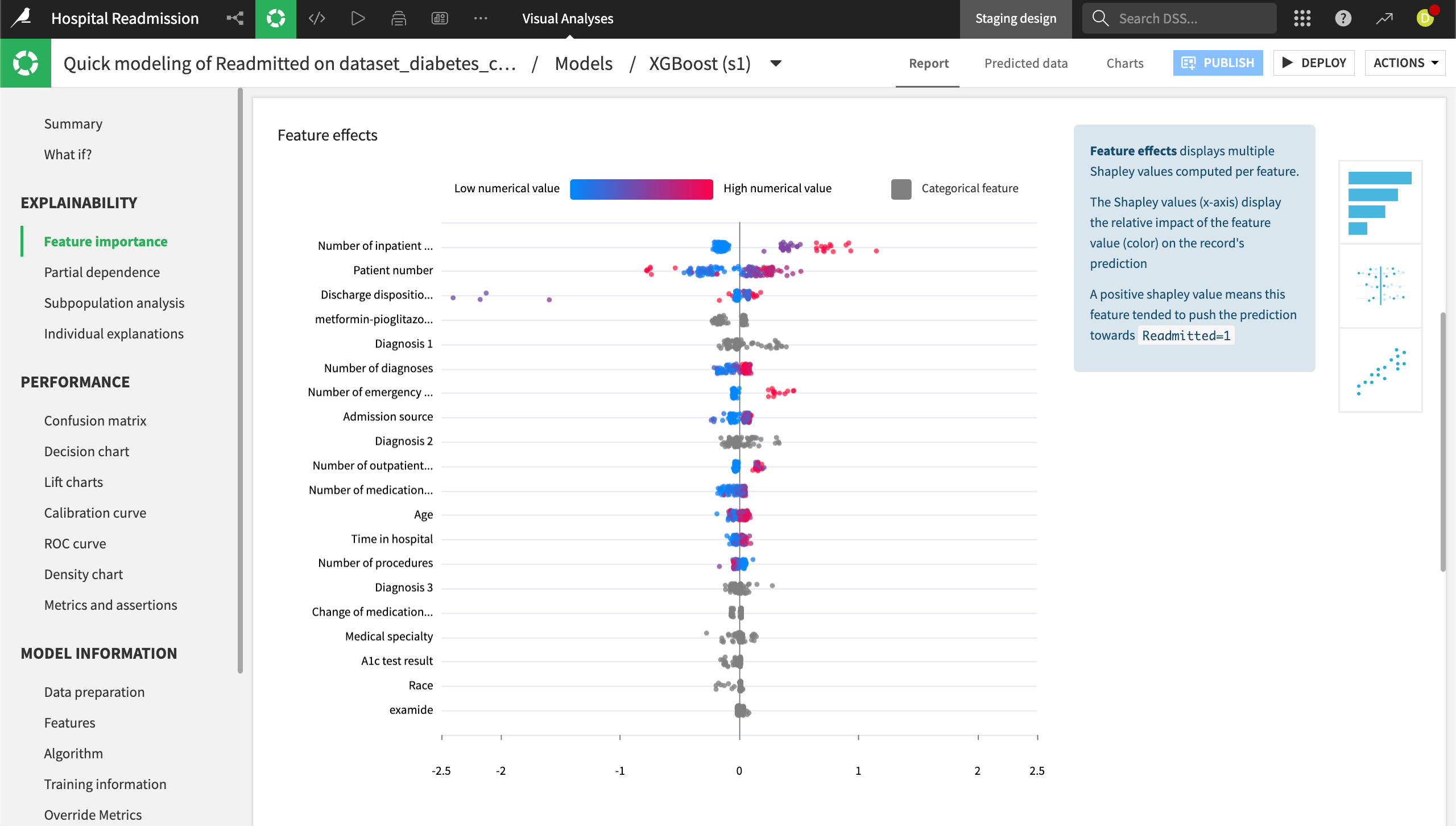Toggle the Shapley scatter view thumbnail

[1380, 286]
